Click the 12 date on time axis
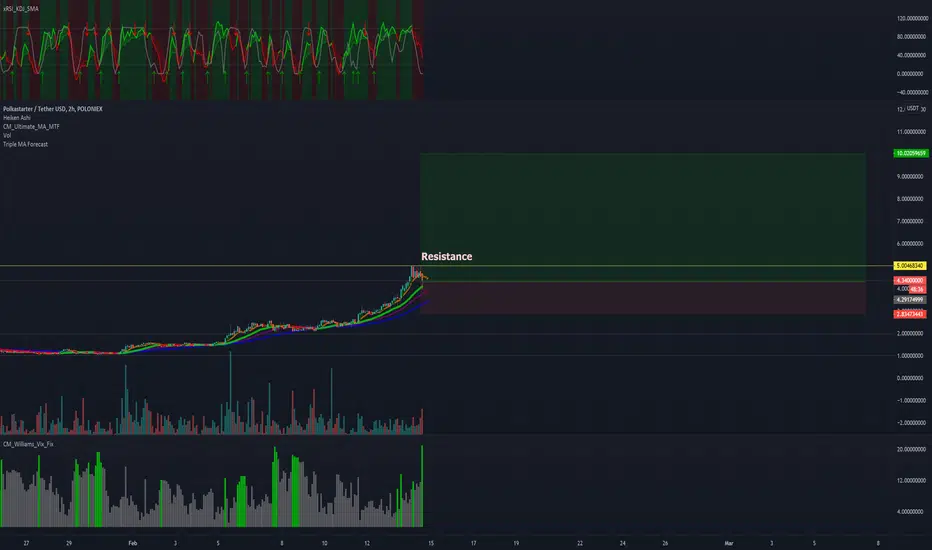 [x=367, y=543]
